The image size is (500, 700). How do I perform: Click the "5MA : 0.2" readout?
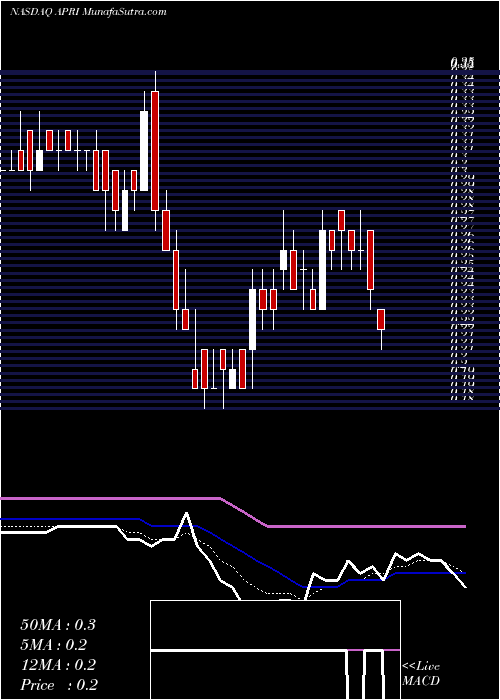point(54,645)
